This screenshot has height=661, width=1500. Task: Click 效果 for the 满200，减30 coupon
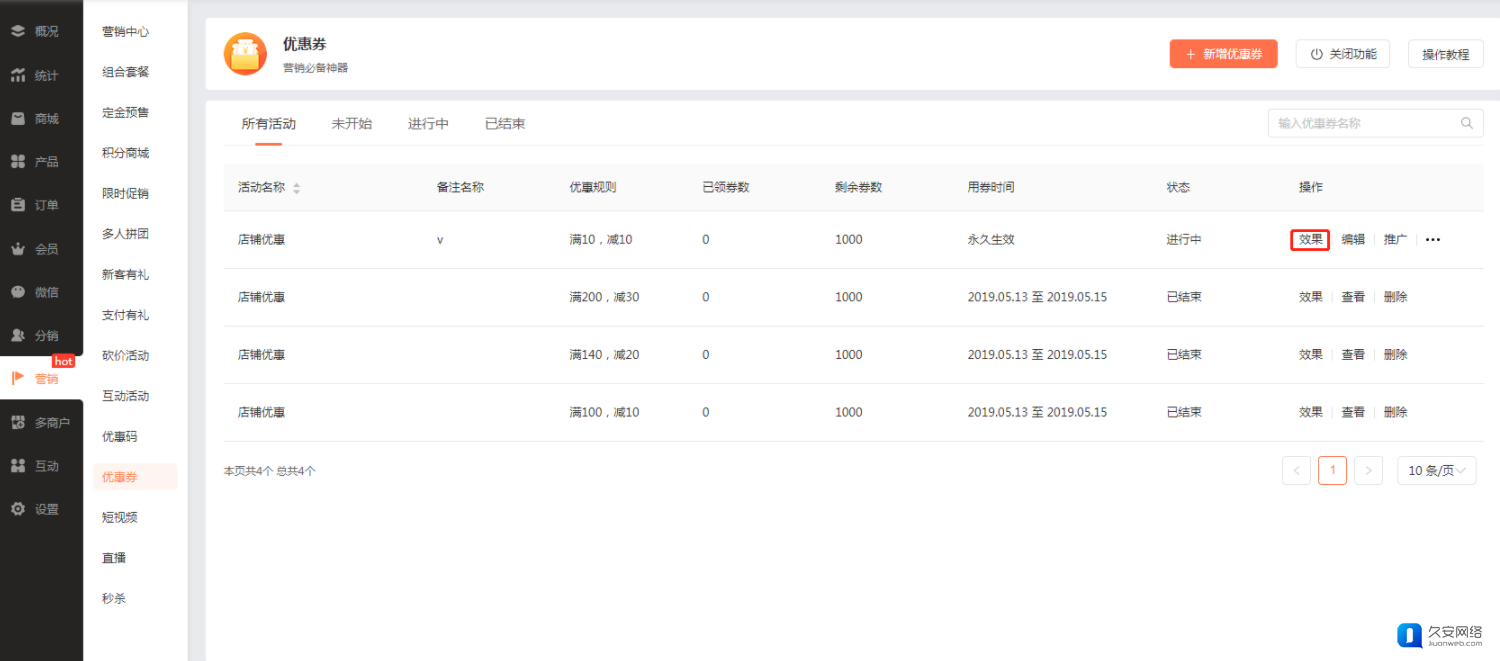pos(1311,297)
